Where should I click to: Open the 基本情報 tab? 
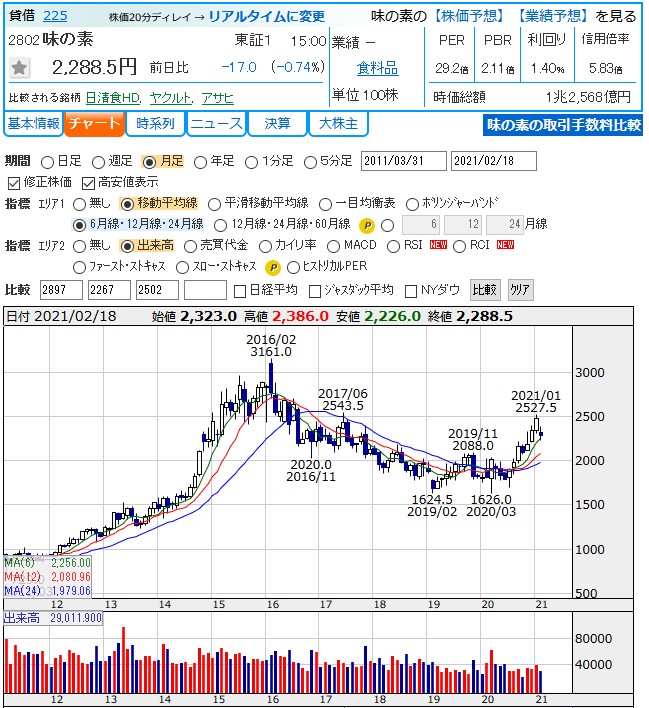click(33, 123)
